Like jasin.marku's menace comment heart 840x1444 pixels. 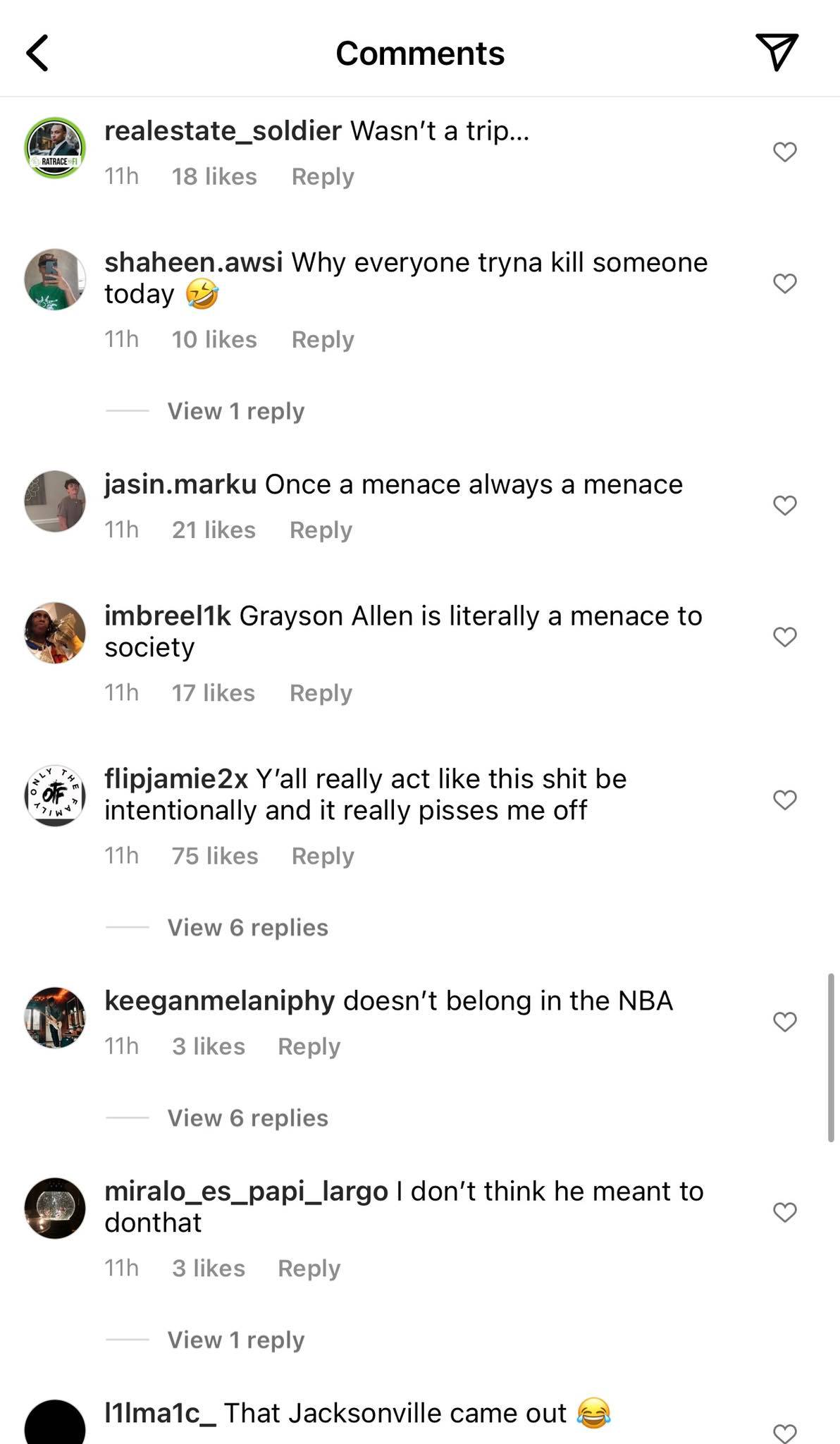point(784,504)
